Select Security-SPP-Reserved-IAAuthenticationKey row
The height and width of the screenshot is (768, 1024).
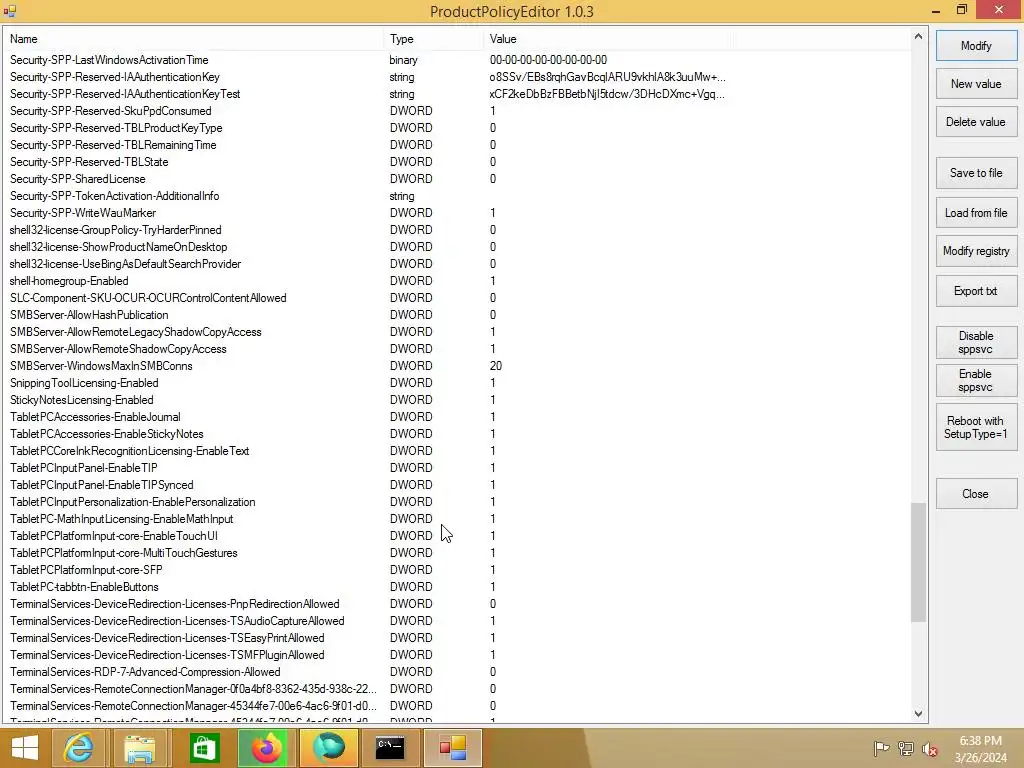click(457, 77)
